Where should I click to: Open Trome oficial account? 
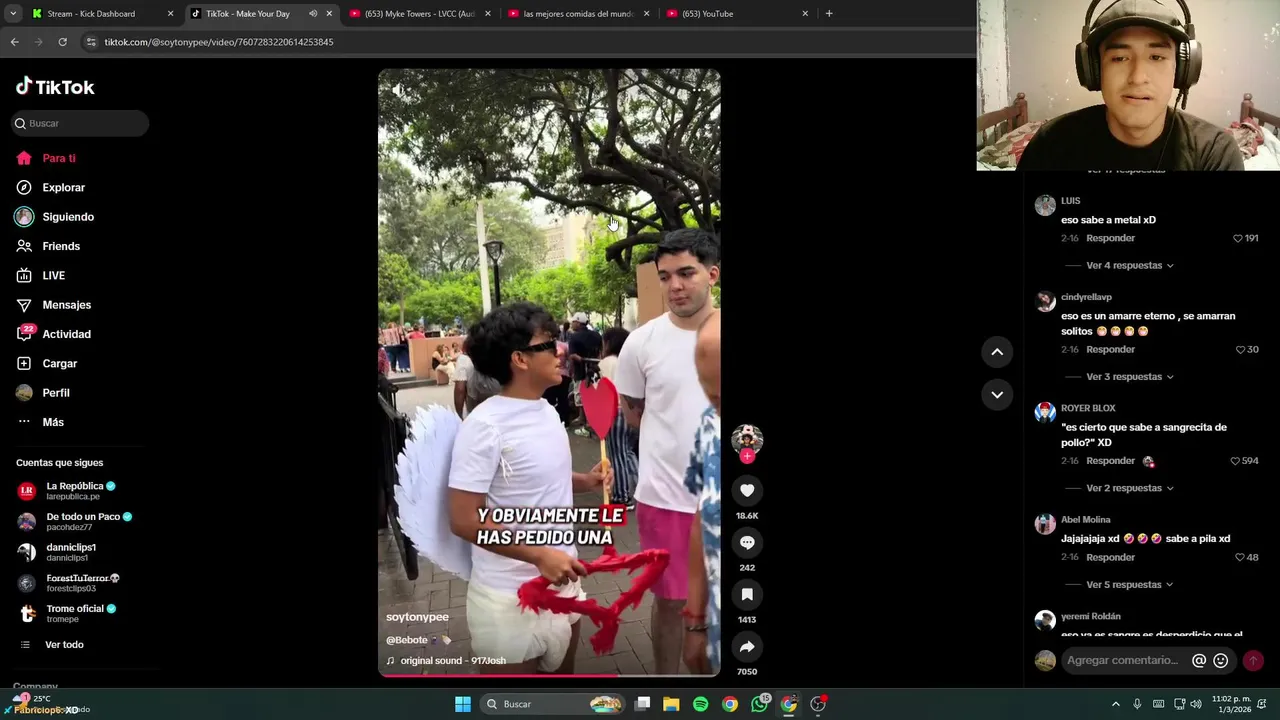click(x=66, y=613)
